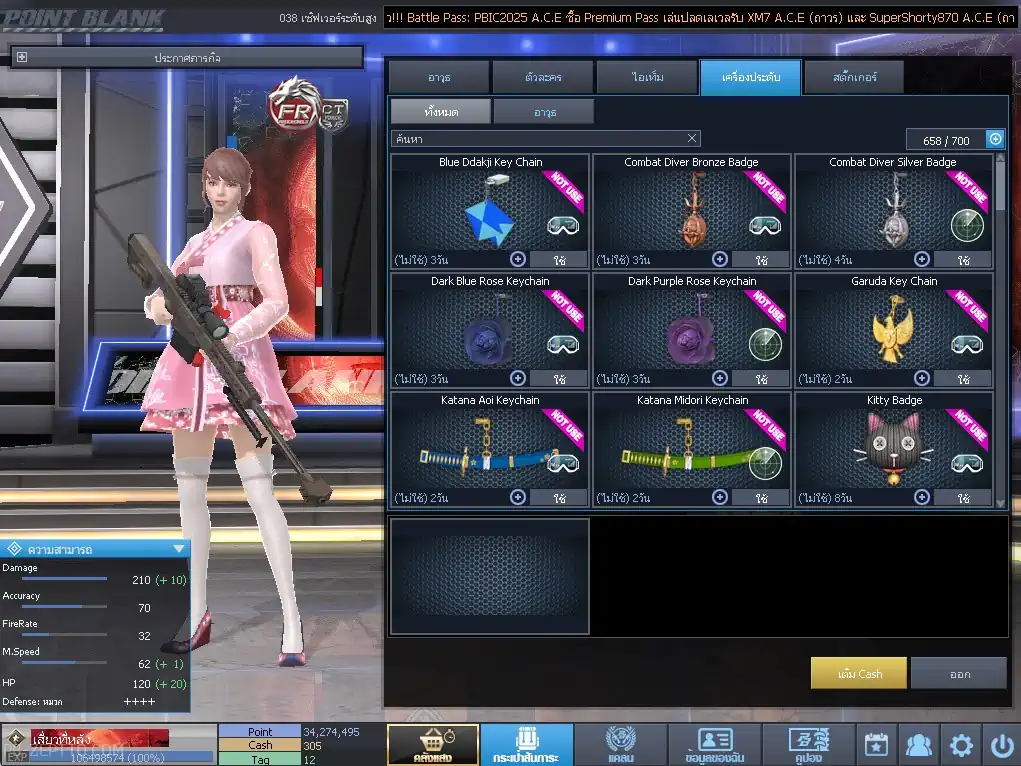Open the shop basket icon in bottom bar
1021x766 pixels.
coord(433,744)
